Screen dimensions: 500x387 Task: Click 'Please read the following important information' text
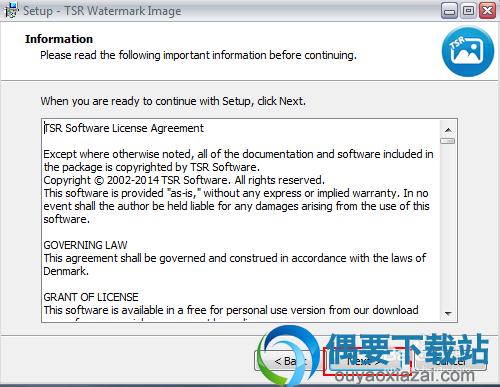coord(198,55)
